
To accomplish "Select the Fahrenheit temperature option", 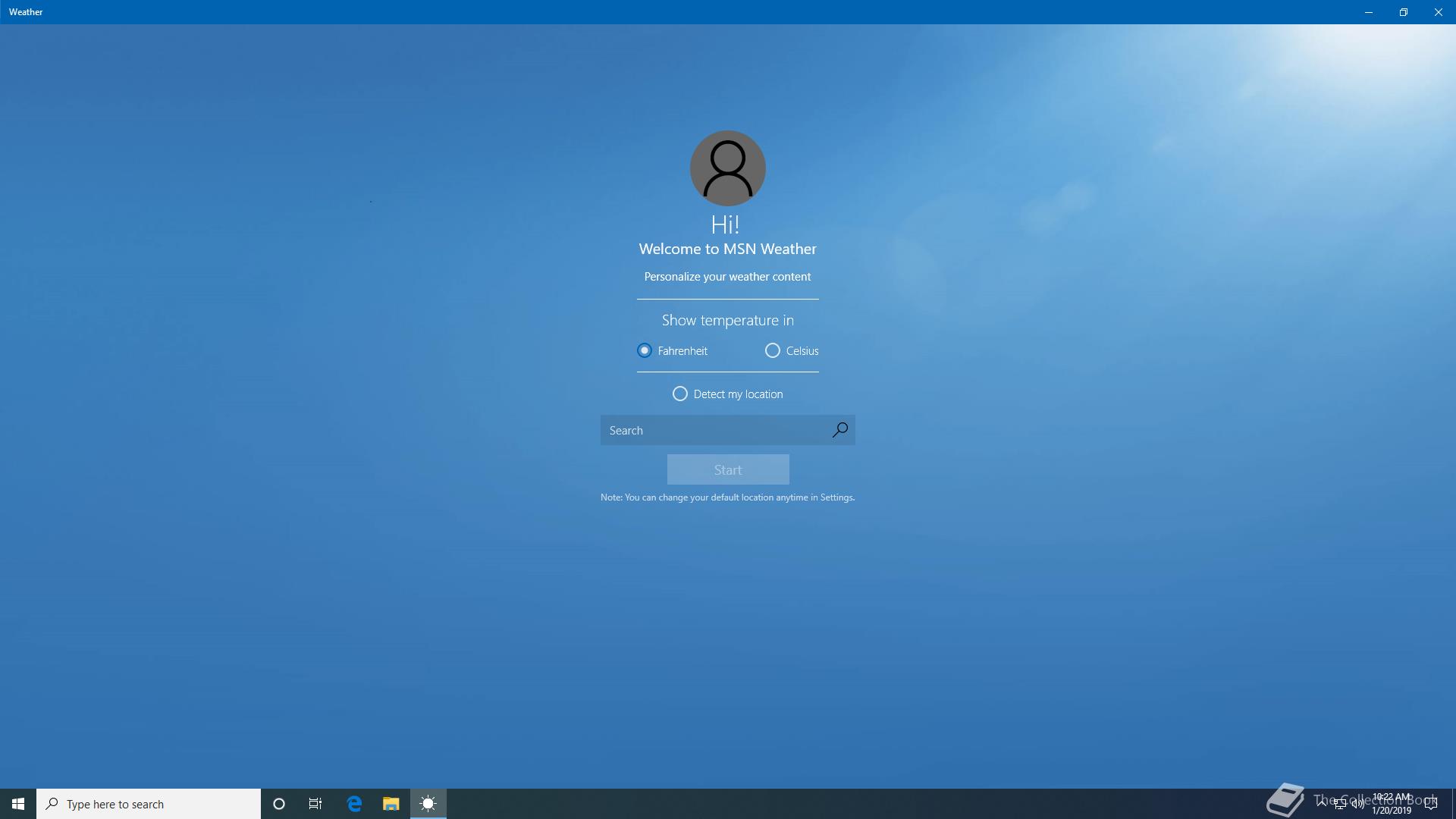I will click(x=672, y=350).
